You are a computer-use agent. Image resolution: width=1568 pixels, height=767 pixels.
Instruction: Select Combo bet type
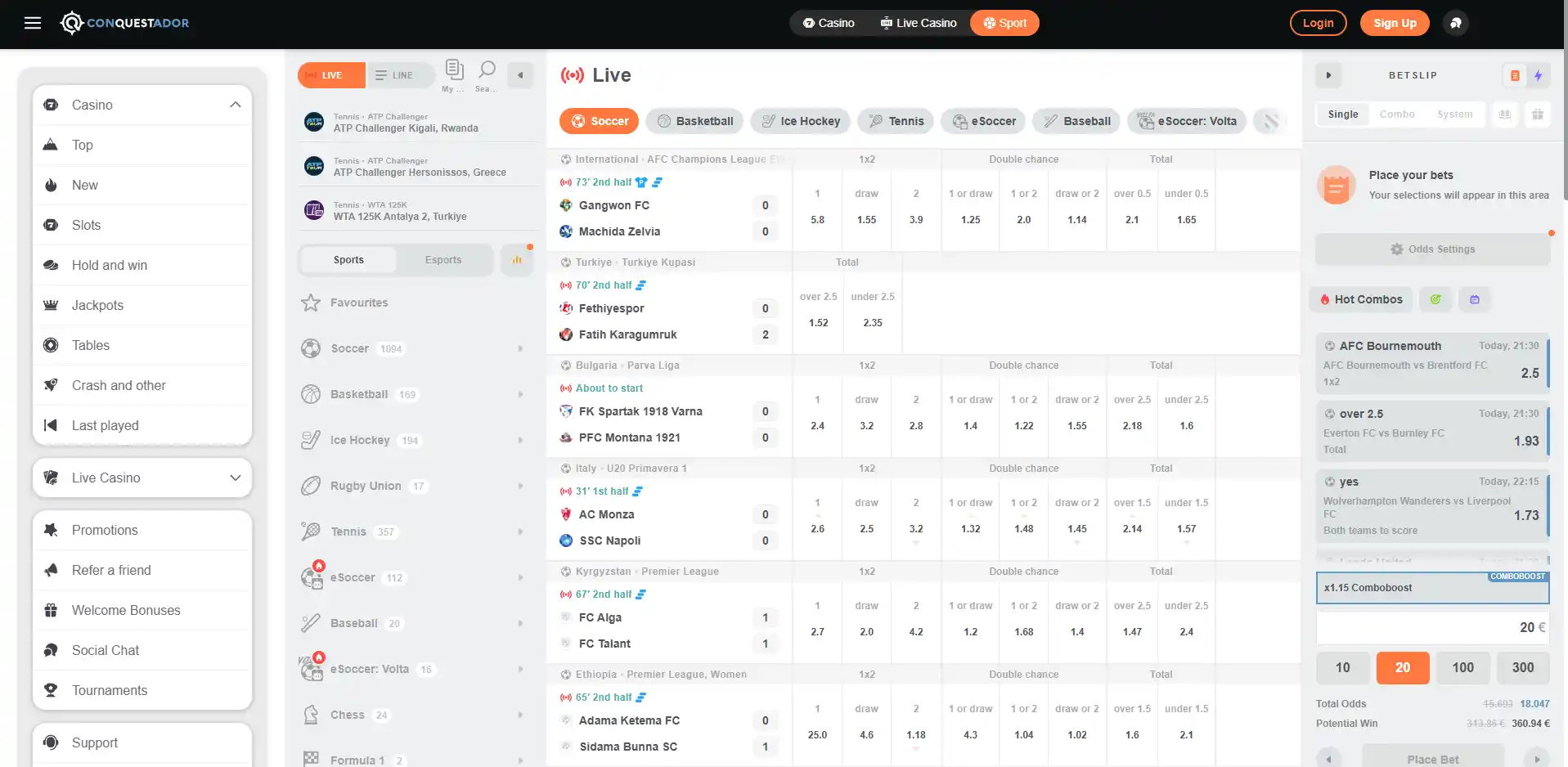pyautogui.click(x=1397, y=114)
